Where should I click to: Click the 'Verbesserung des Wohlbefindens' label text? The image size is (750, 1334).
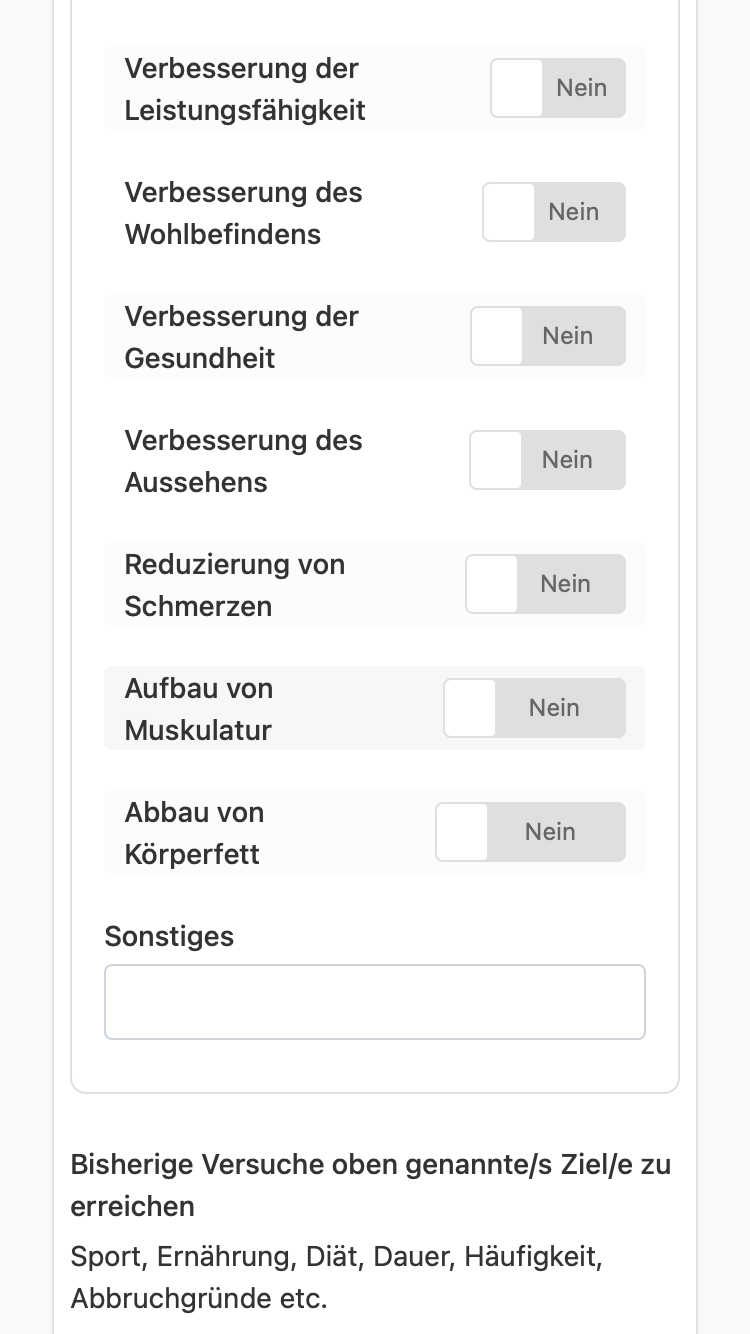[x=243, y=213]
